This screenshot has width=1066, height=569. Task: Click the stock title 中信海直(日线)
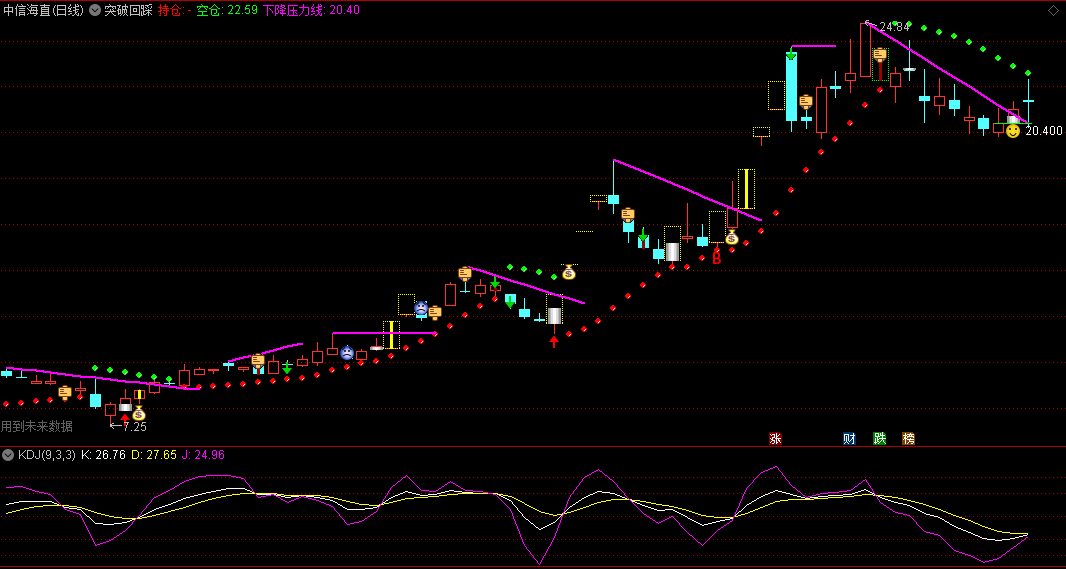[x=44, y=10]
